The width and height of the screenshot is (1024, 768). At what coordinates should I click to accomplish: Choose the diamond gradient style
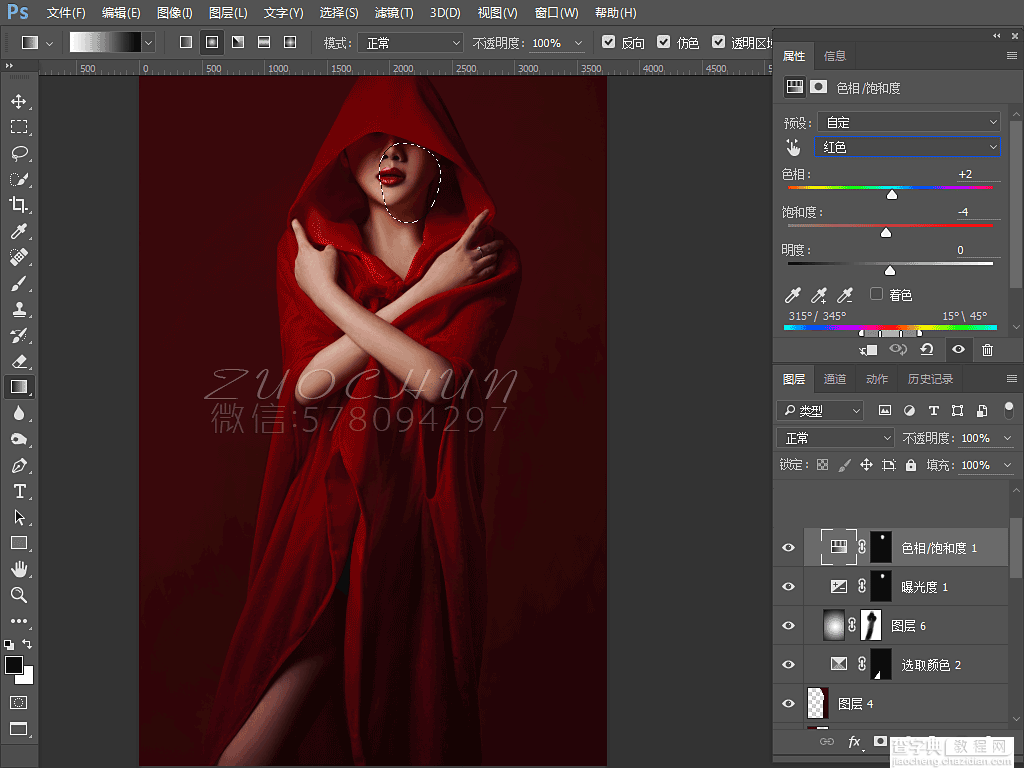tap(290, 42)
